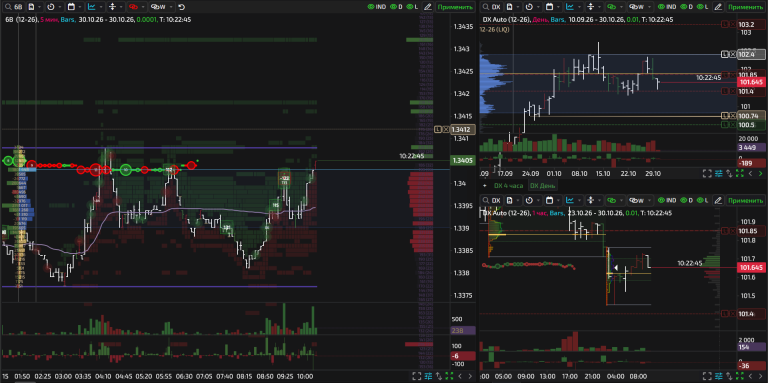Viewport: 768px width, 383px height.
Task: Expand the template dropdown arrow in 6B chart
Action: coord(40,7)
